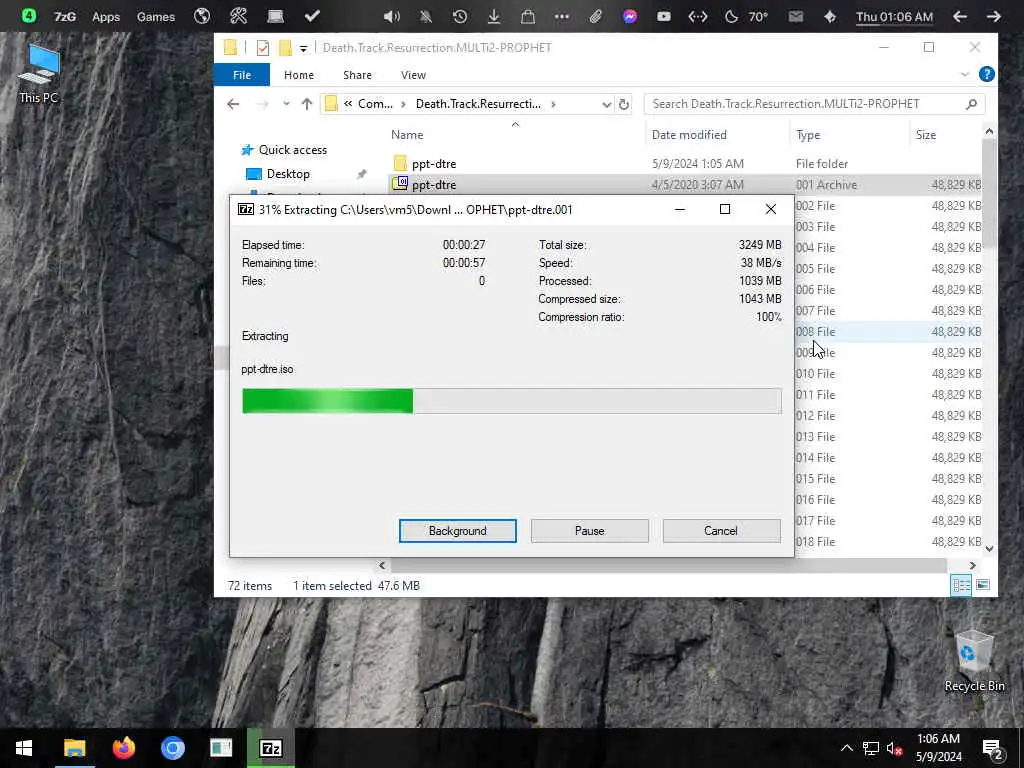Screen dimensions: 1024x768
Task: Open Firefox from the taskbar
Action: pyautogui.click(x=123, y=748)
